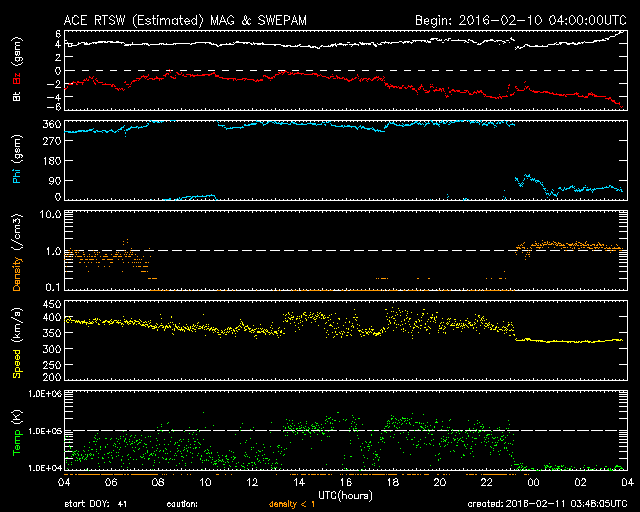The width and height of the screenshot is (640, 512).
Task: Click the '10' hour label on the time axis
Action: point(205,483)
